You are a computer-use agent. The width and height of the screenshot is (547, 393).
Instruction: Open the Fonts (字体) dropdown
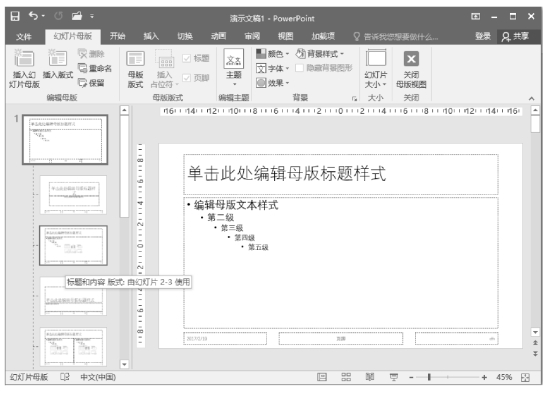click(x=272, y=68)
